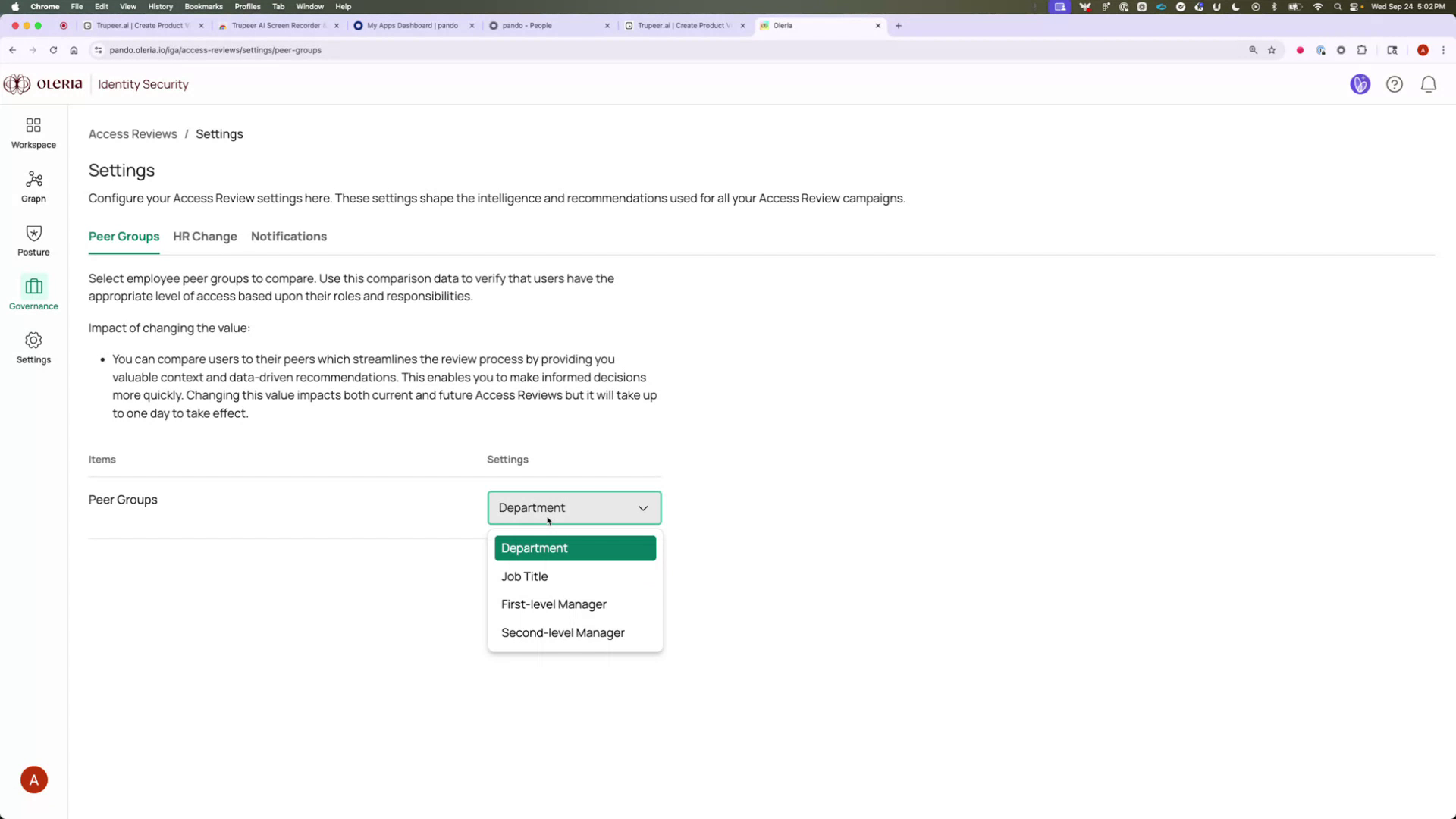Image resolution: width=1456 pixels, height=819 pixels.
Task: Switch to the Notifications tab
Action: pos(288,237)
